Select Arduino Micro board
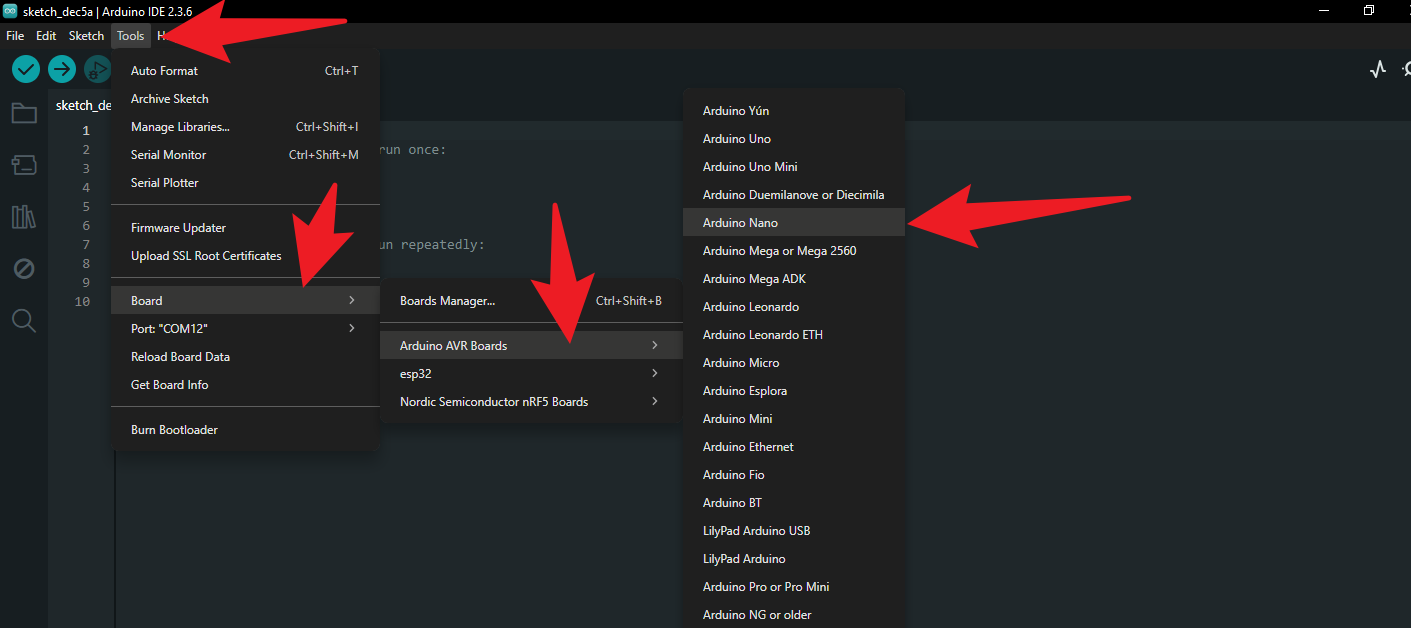1411x628 pixels. click(794, 363)
